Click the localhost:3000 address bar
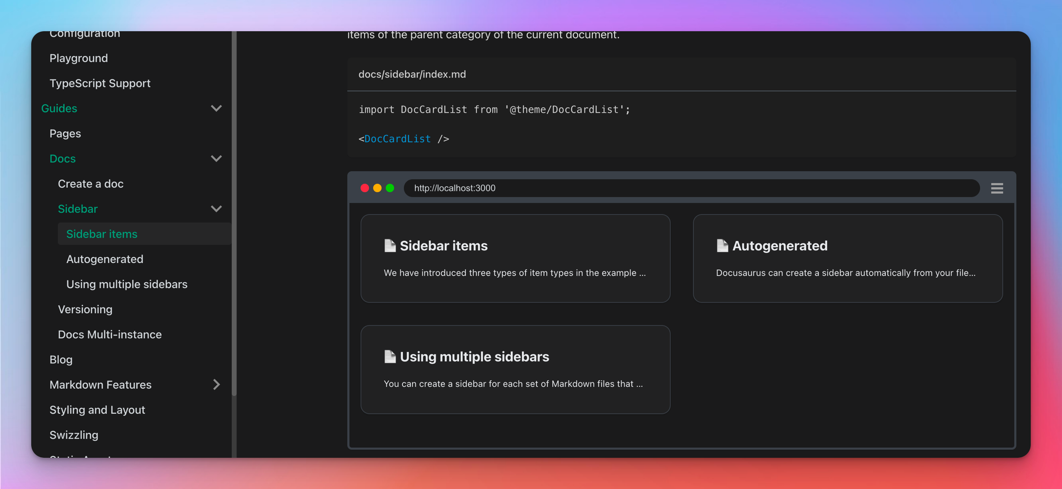1062x489 pixels. coord(690,188)
